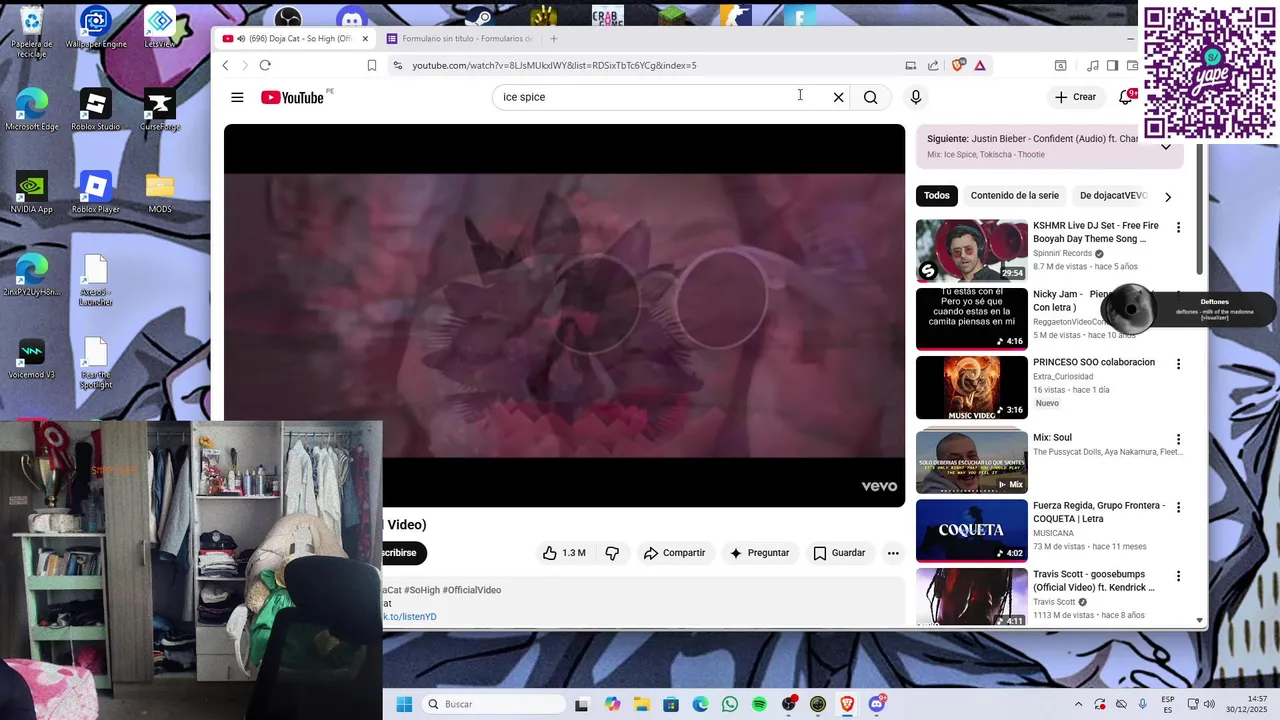Open Voicemod V3 desktop shortcut
This screenshot has width=1280, height=720.
[x=31, y=359]
